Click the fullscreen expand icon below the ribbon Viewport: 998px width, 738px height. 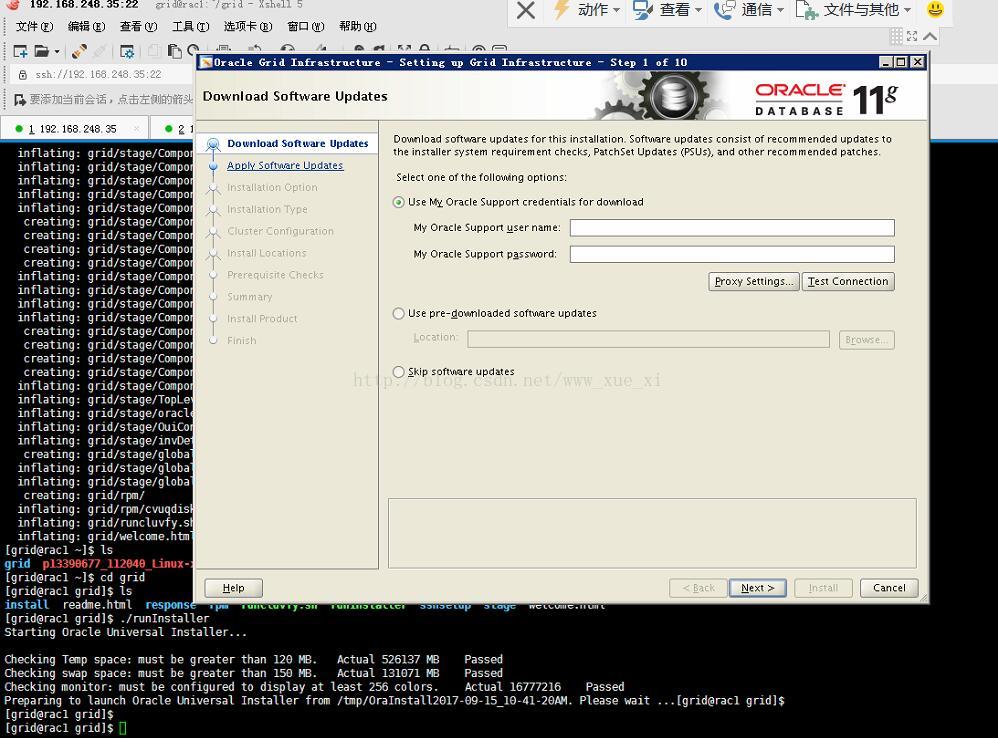911,35
